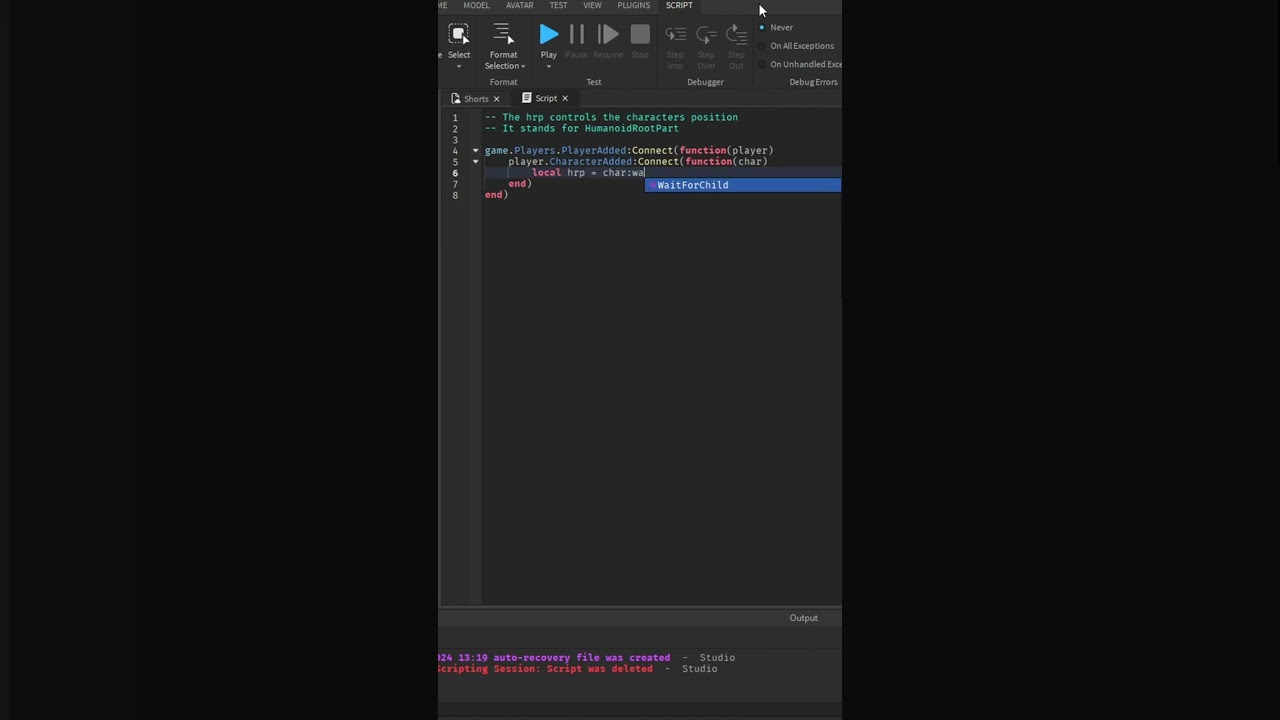The image size is (1280, 720).
Task: Click the Step Over debugger icon
Action: pyautogui.click(x=706, y=35)
